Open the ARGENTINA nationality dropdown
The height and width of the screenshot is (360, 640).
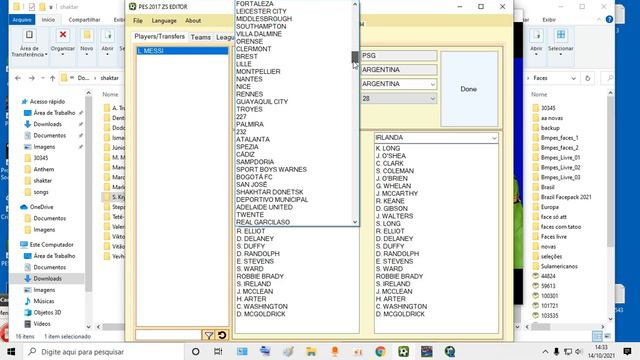[x=432, y=84]
